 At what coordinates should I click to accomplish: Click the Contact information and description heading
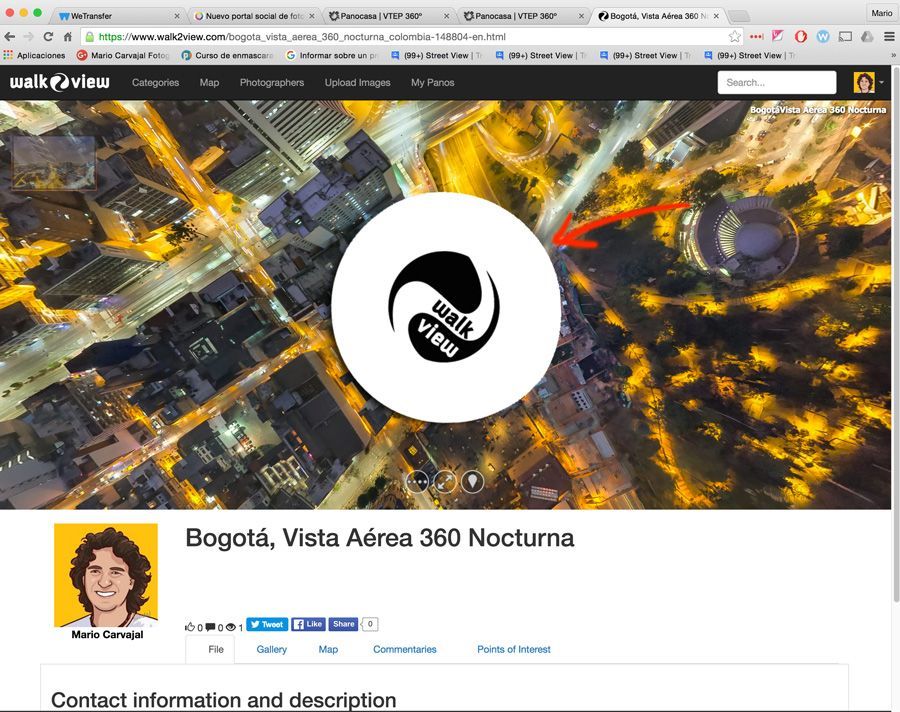[x=224, y=701]
